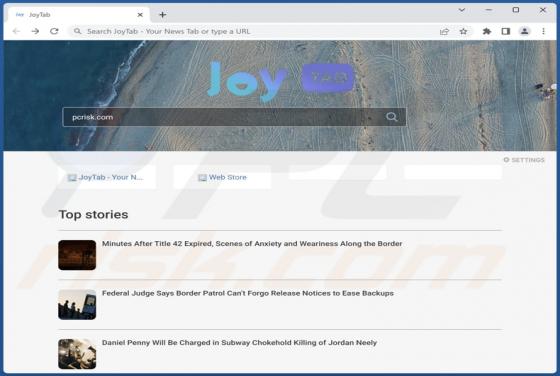Image resolution: width=560 pixels, height=376 pixels.
Task: Open the Web Store shortcut
Action: (222, 177)
